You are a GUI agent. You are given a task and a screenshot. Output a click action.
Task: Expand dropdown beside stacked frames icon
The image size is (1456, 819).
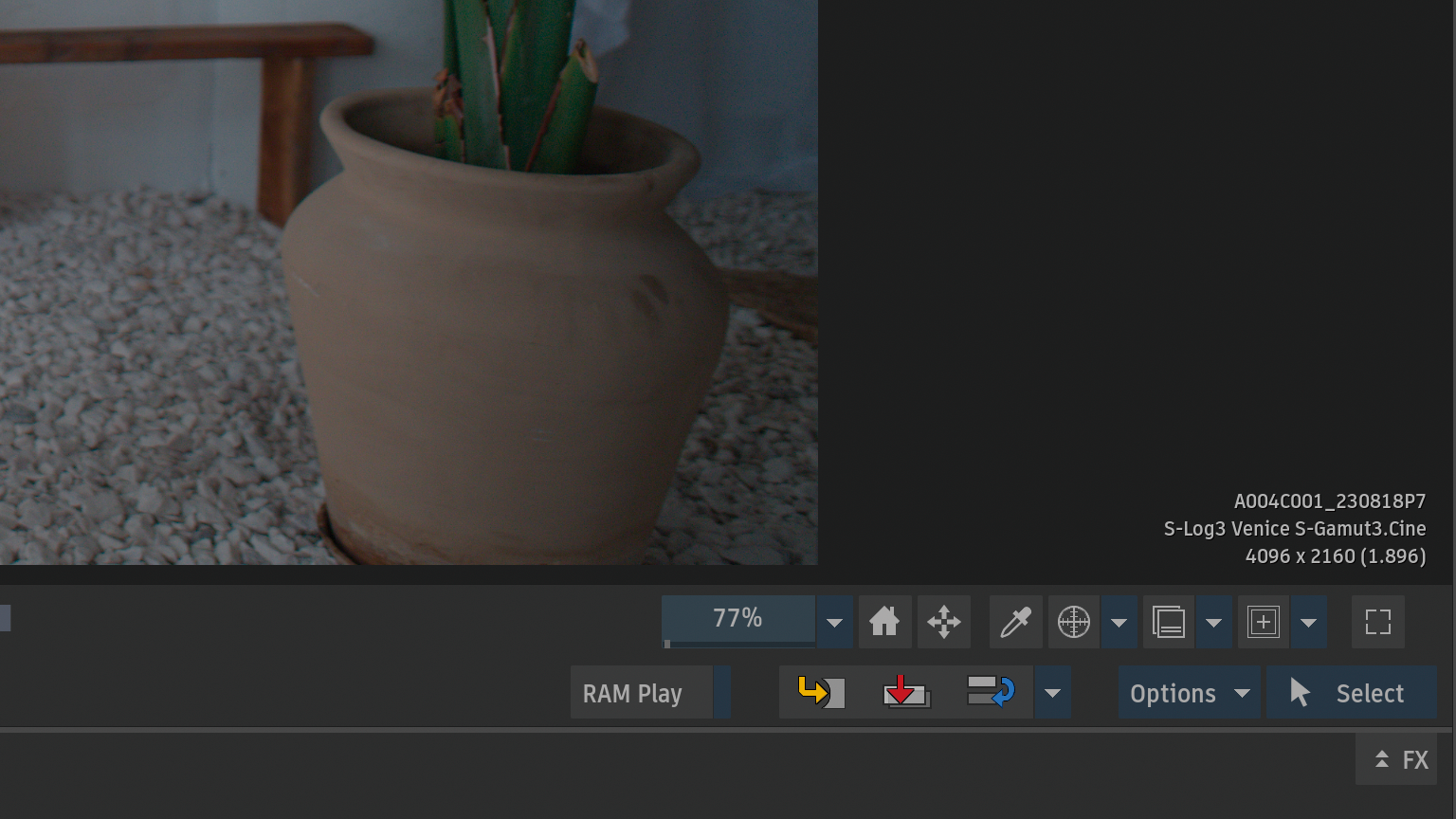[x=1213, y=623]
